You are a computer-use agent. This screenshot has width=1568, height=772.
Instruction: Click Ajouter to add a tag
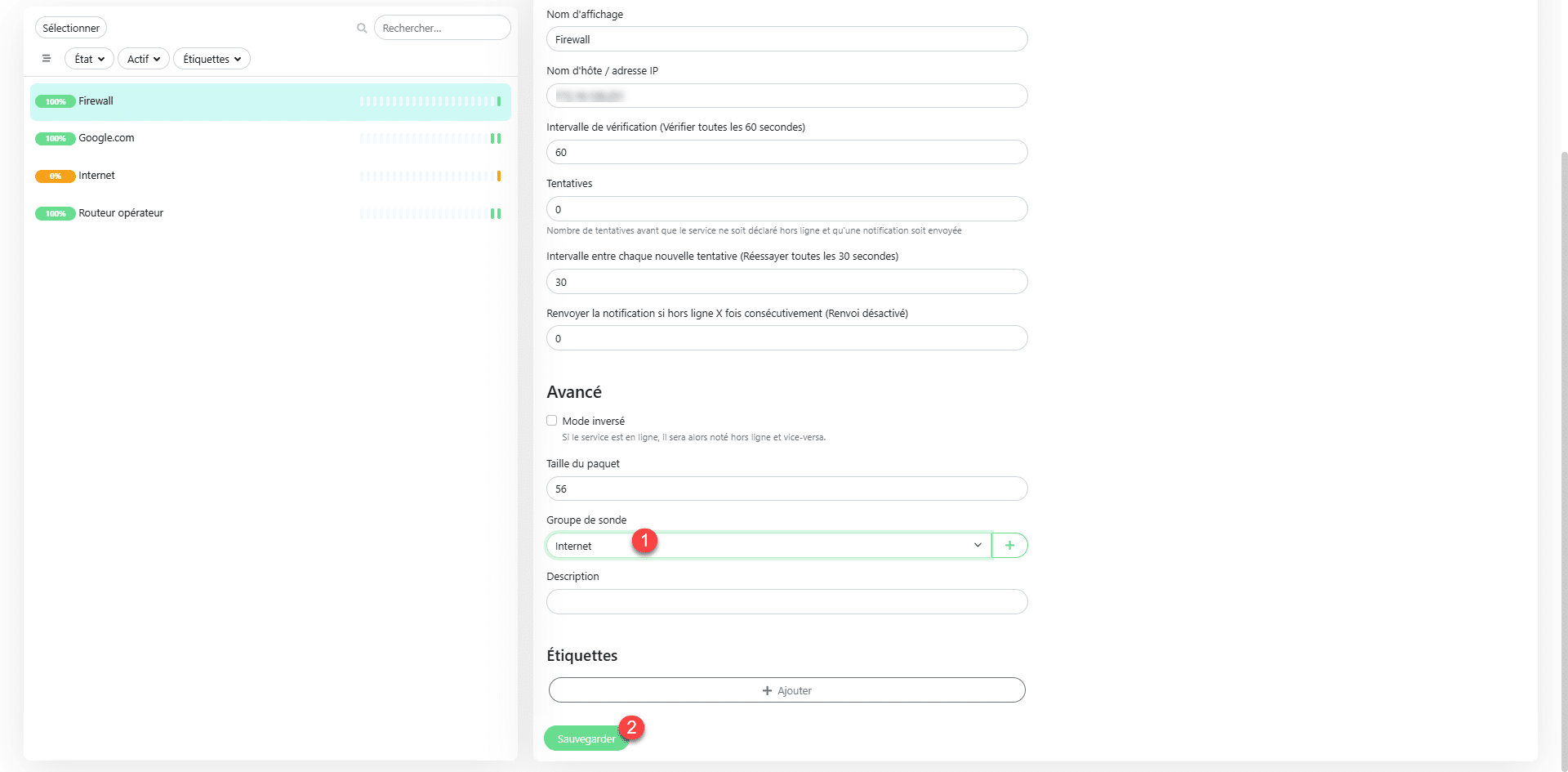[786, 690]
